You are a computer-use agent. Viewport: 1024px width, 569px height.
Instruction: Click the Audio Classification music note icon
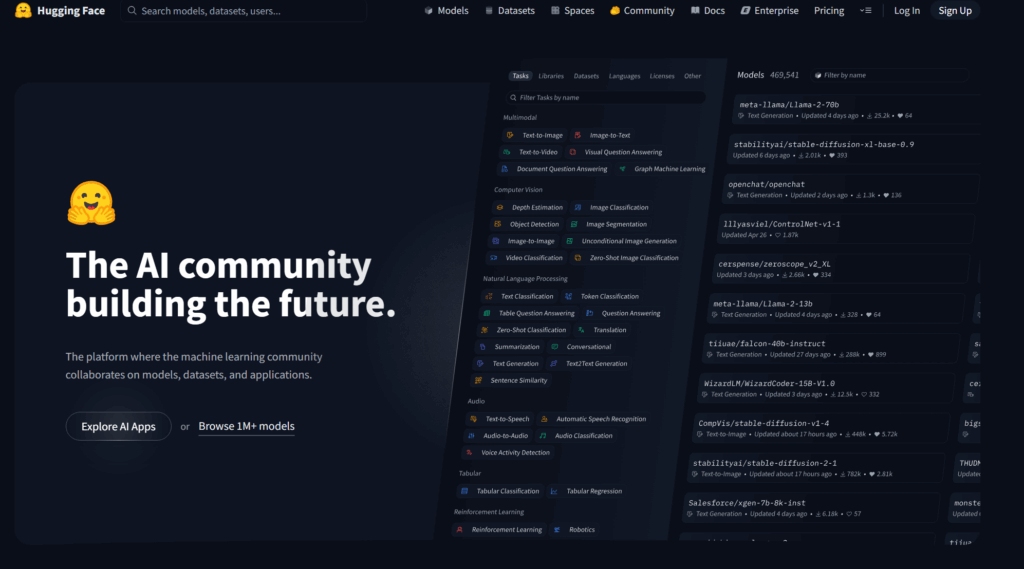click(543, 436)
